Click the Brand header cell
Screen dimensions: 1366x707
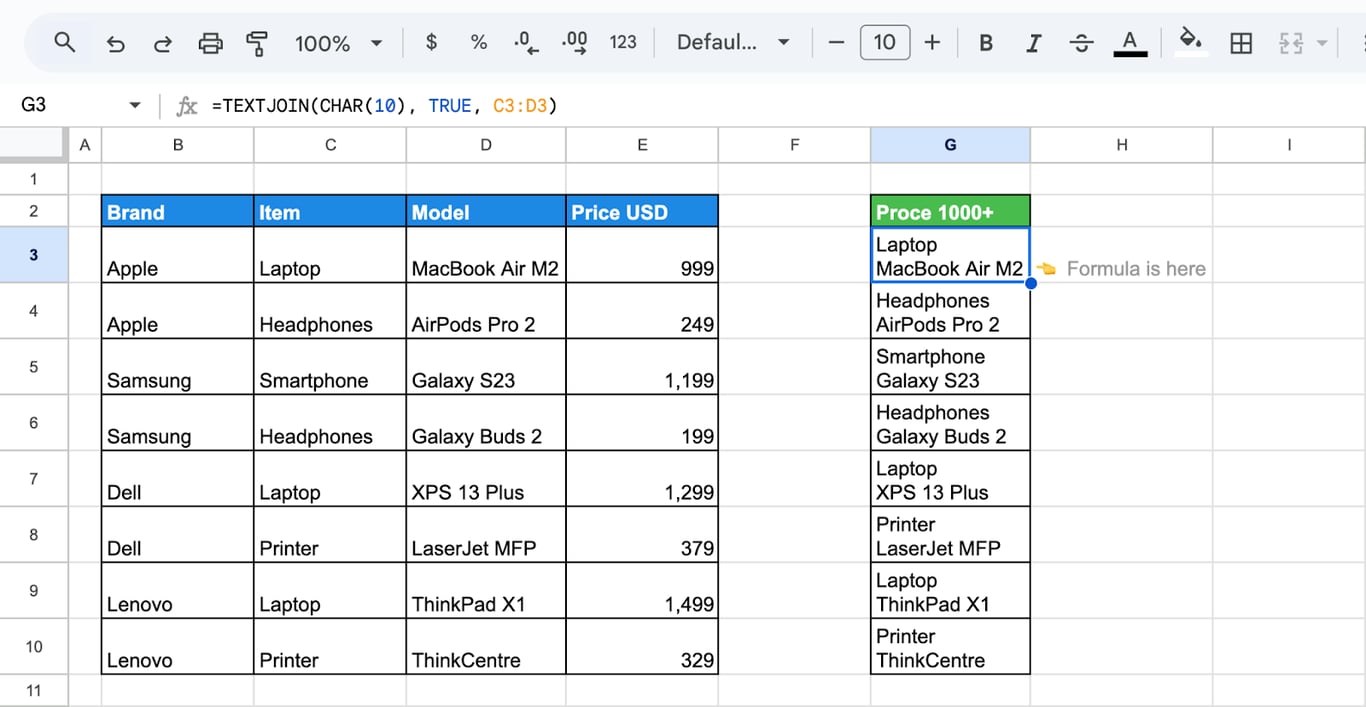(178, 211)
